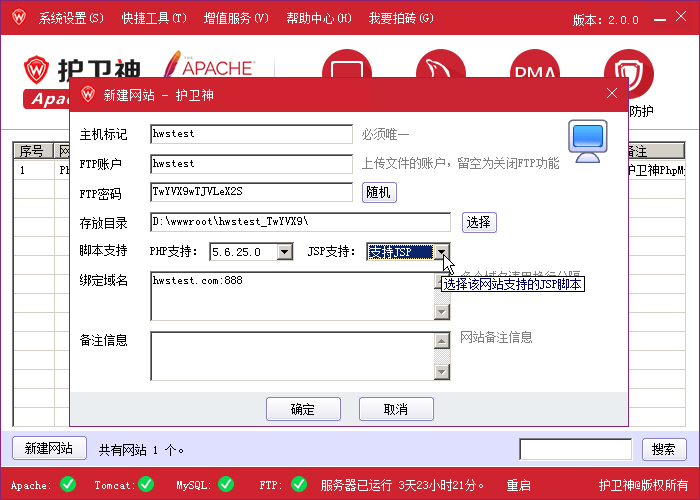Close the 新建网站 dialog

(x=612, y=93)
